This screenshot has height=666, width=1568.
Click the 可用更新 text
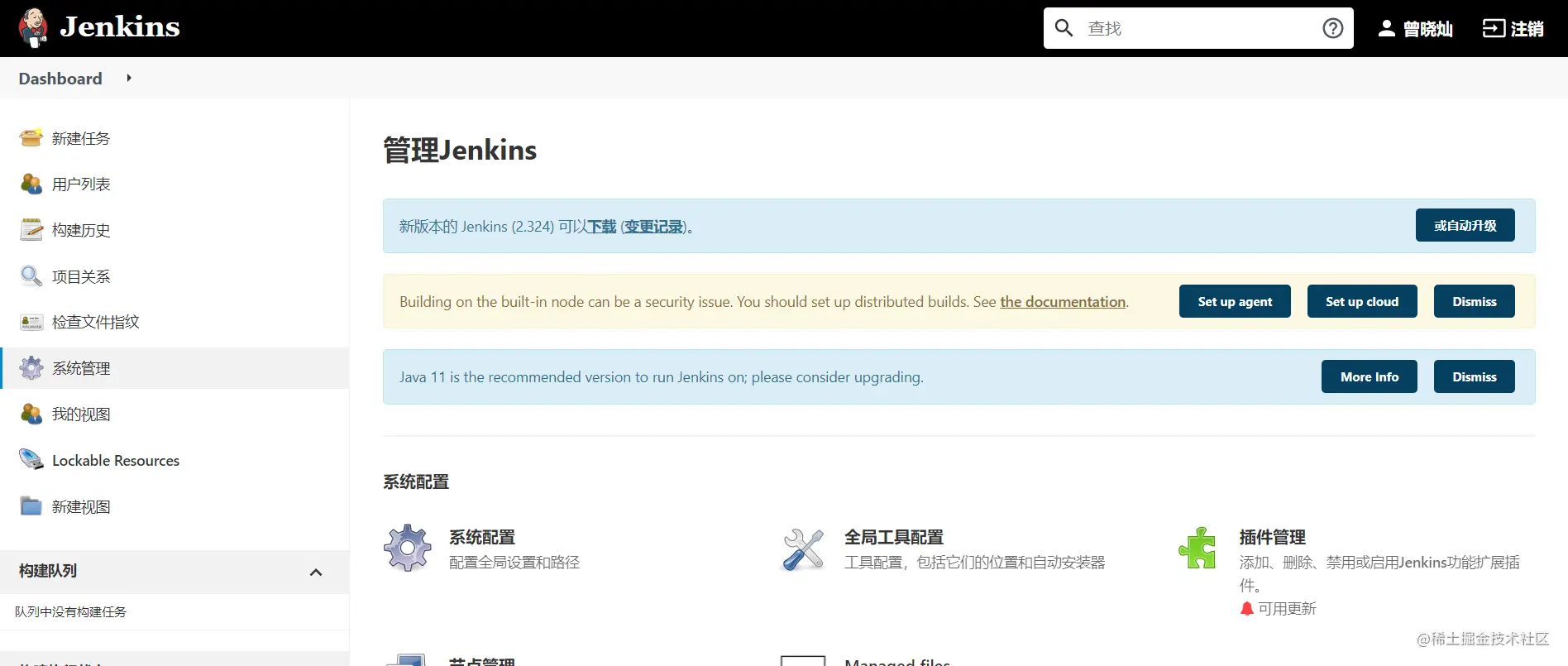tap(1288, 609)
